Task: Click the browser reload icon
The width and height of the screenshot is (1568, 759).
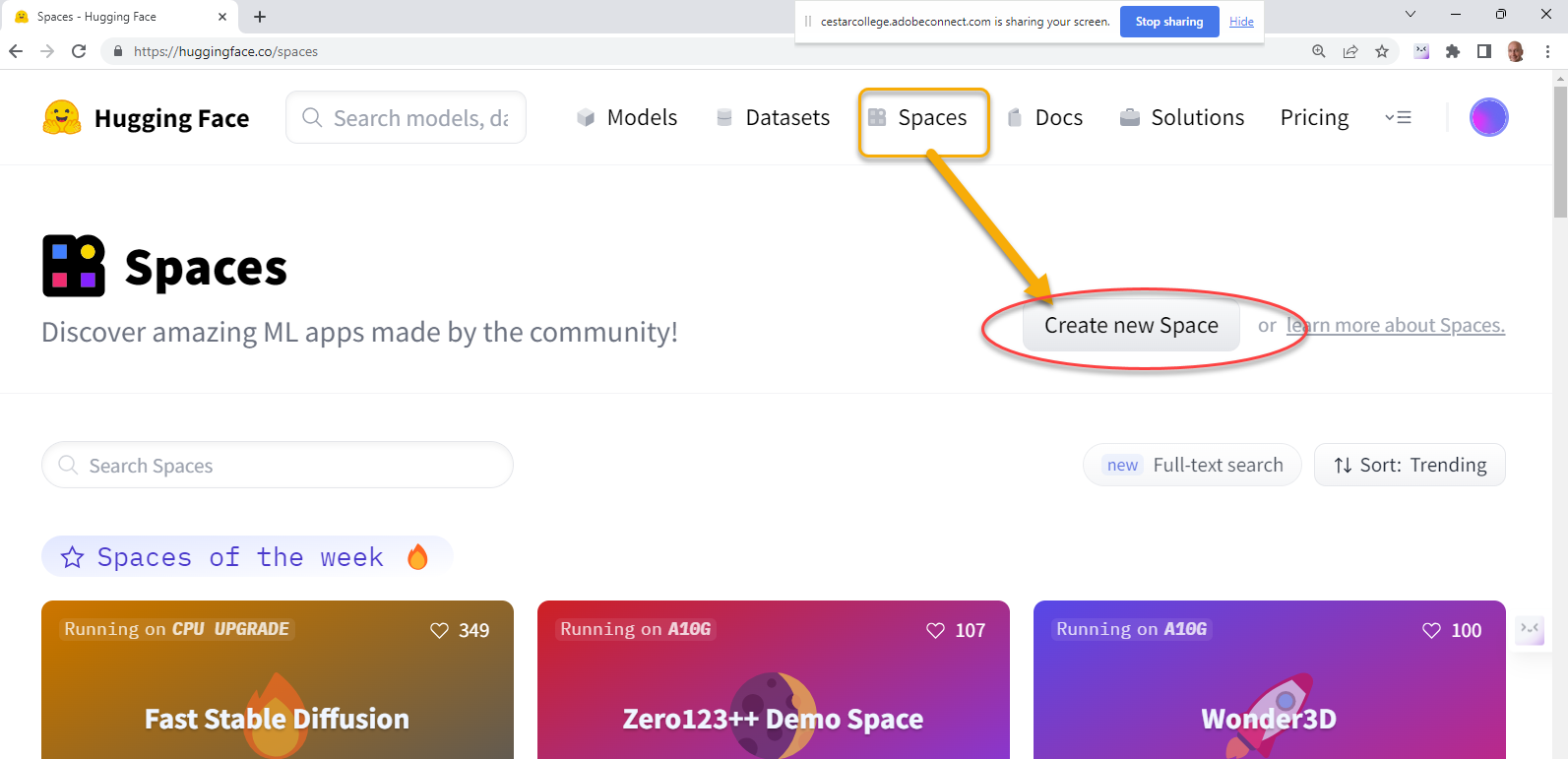Action: coord(79,51)
